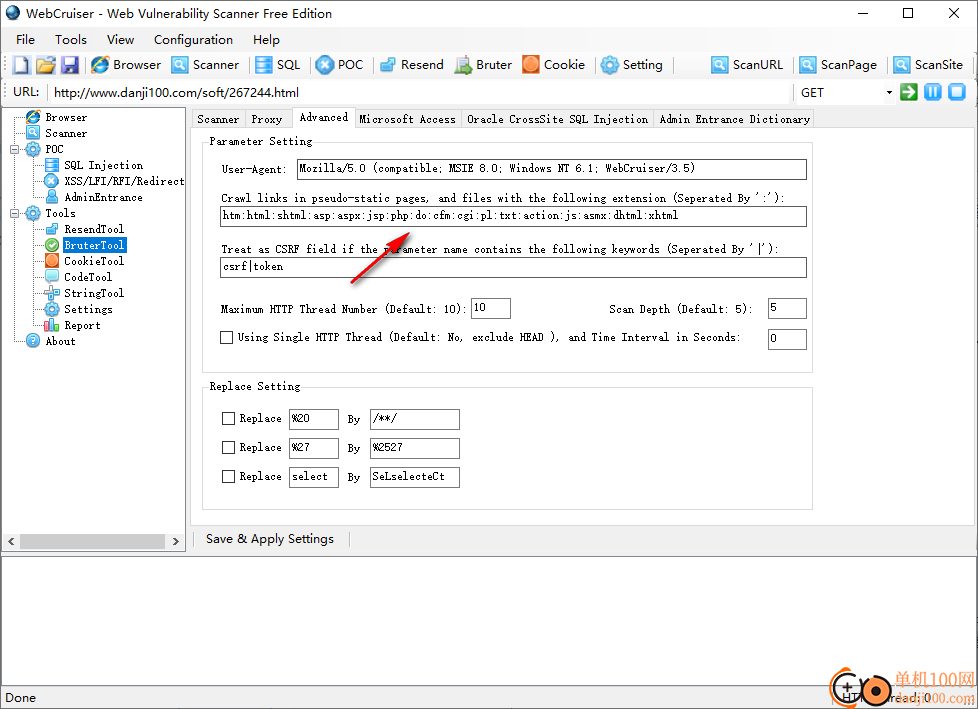Click the Open folder toolbar icon

pyautogui.click(x=46, y=65)
